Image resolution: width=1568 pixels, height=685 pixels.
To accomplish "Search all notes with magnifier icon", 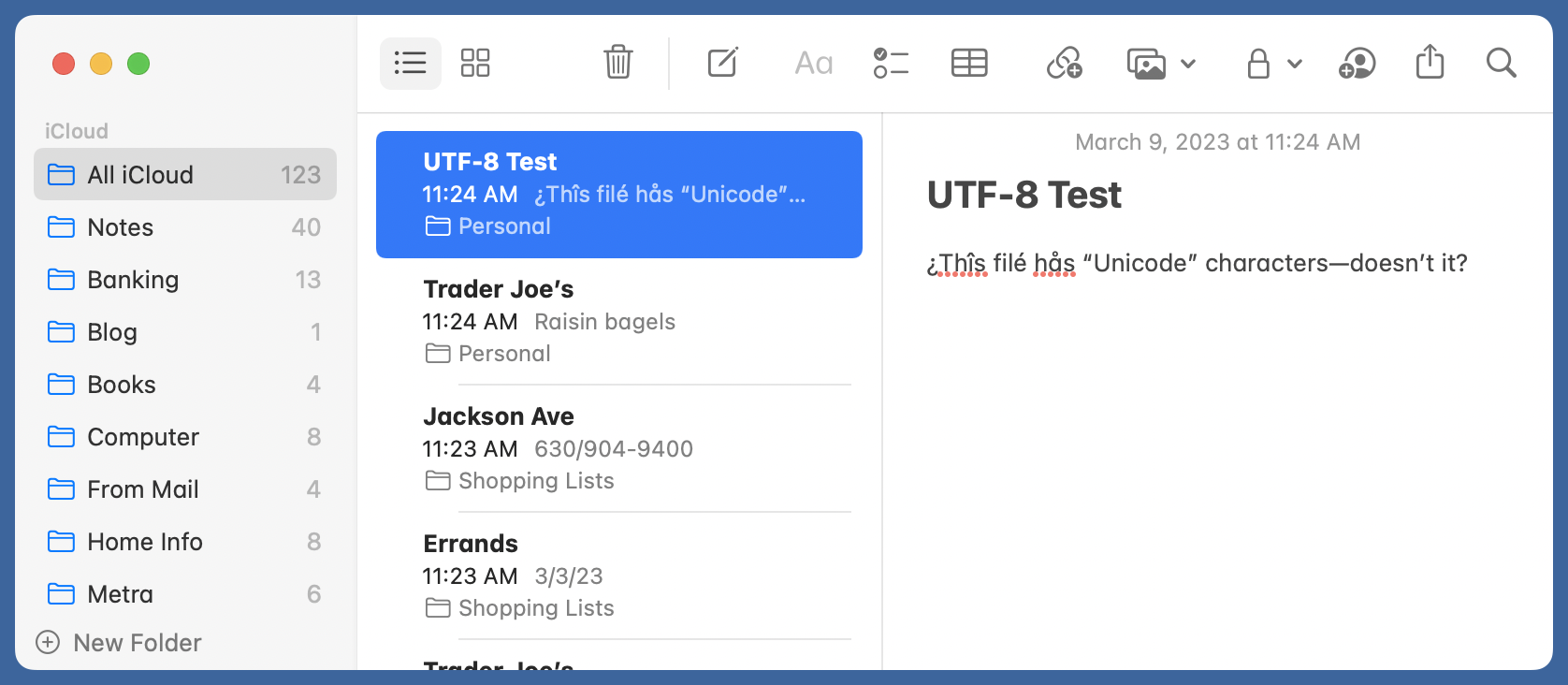I will point(1501,64).
